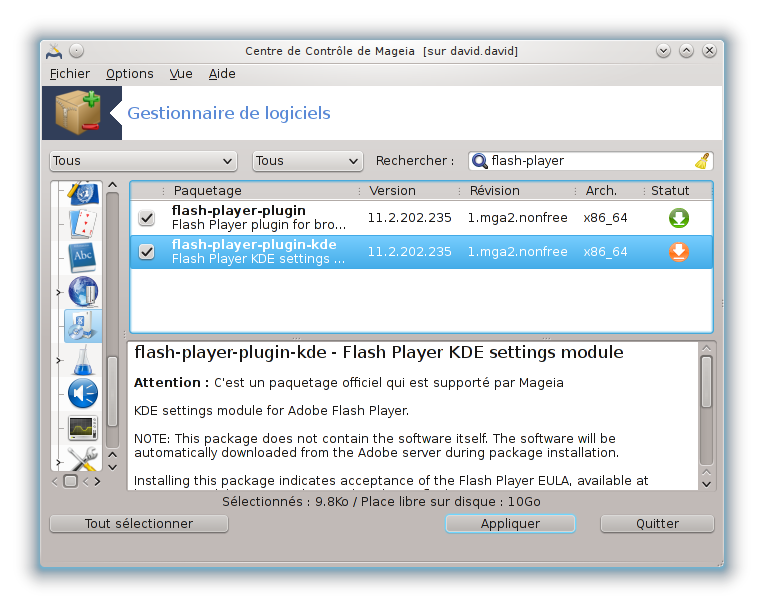The image size is (764, 607).
Task: Click the green install status icon of flash-player-plugin
Action: (679, 218)
